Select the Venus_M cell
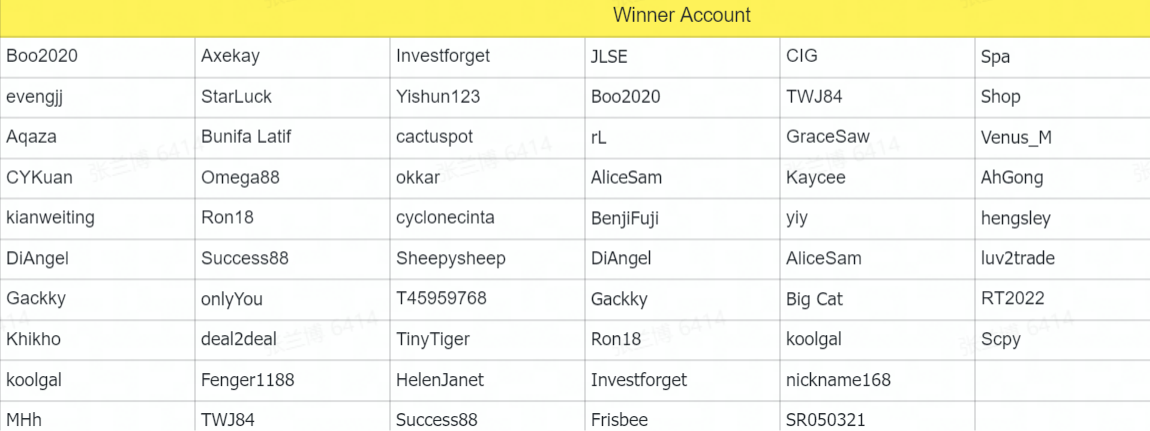The height and width of the screenshot is (431, 1150). (1063, 137)
